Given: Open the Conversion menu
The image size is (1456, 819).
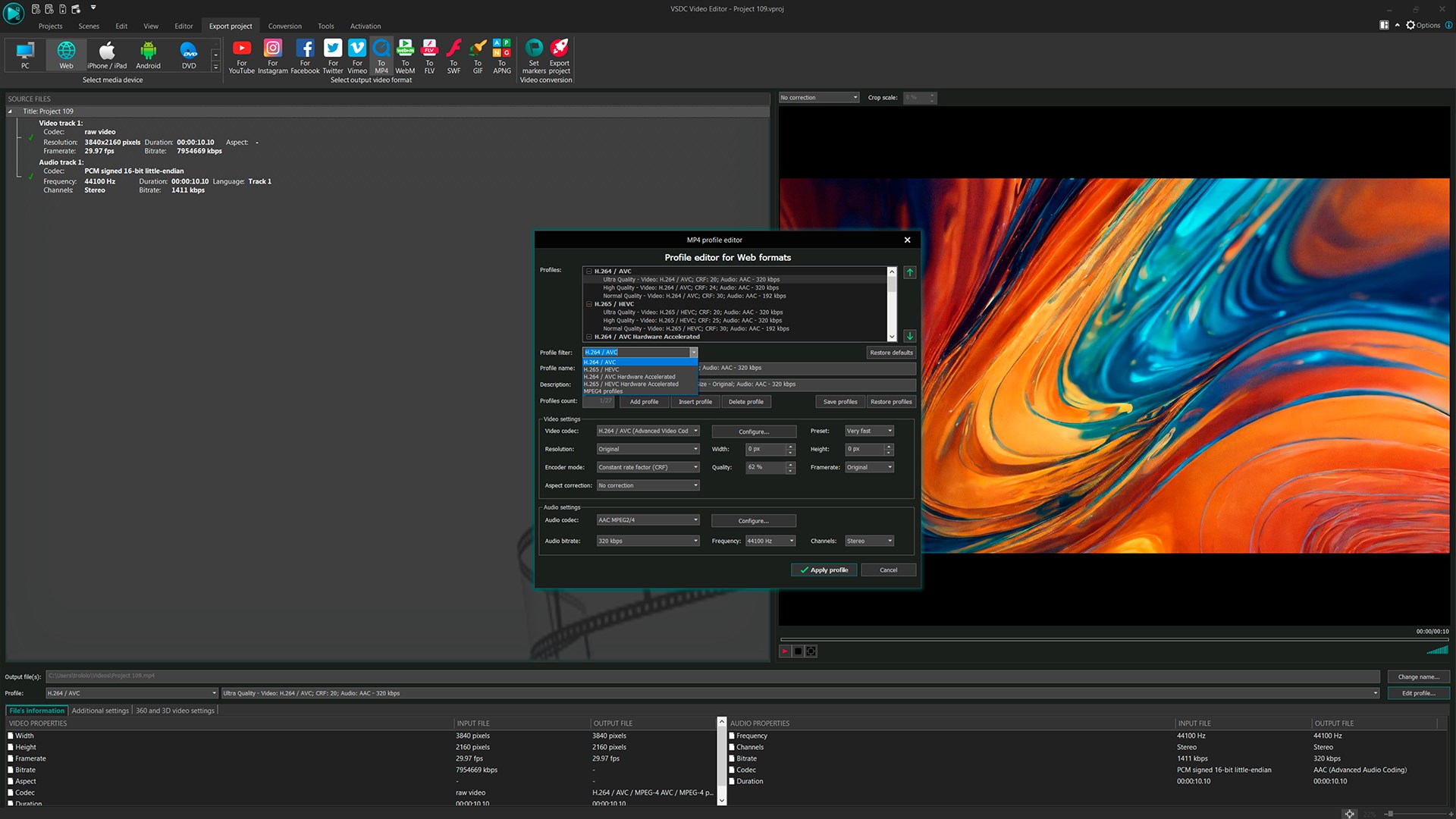Looking at the screenshot, I should [x=284, y=25].
